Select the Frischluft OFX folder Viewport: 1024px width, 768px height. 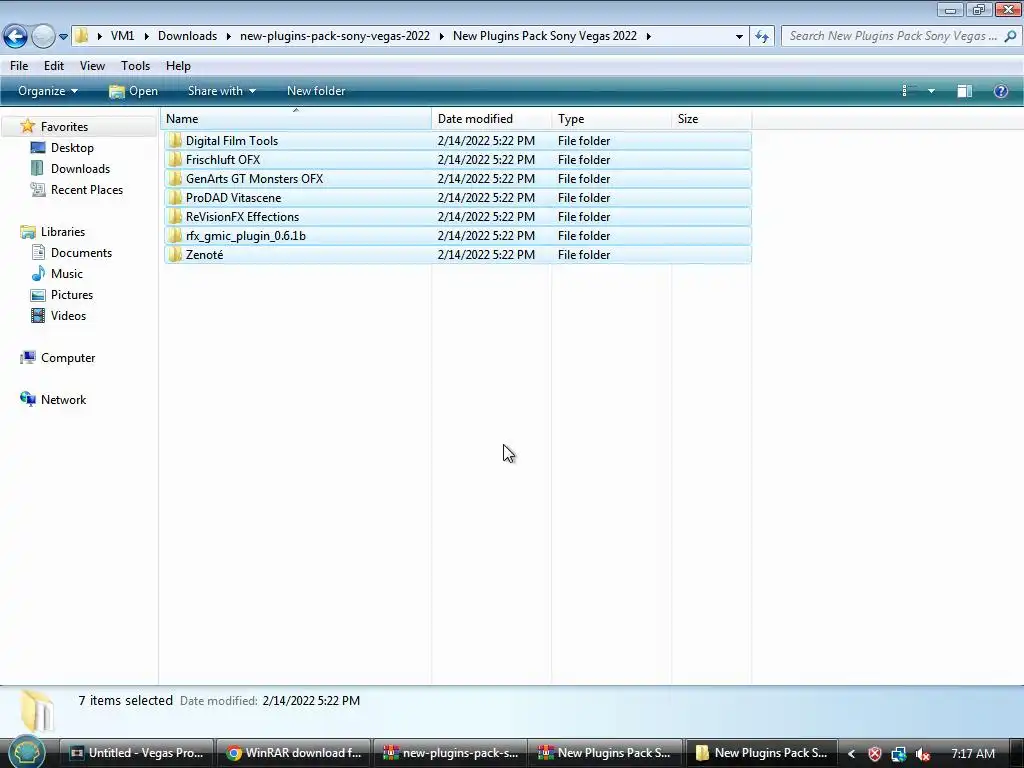pyautogui.click(x=458, y=160)
